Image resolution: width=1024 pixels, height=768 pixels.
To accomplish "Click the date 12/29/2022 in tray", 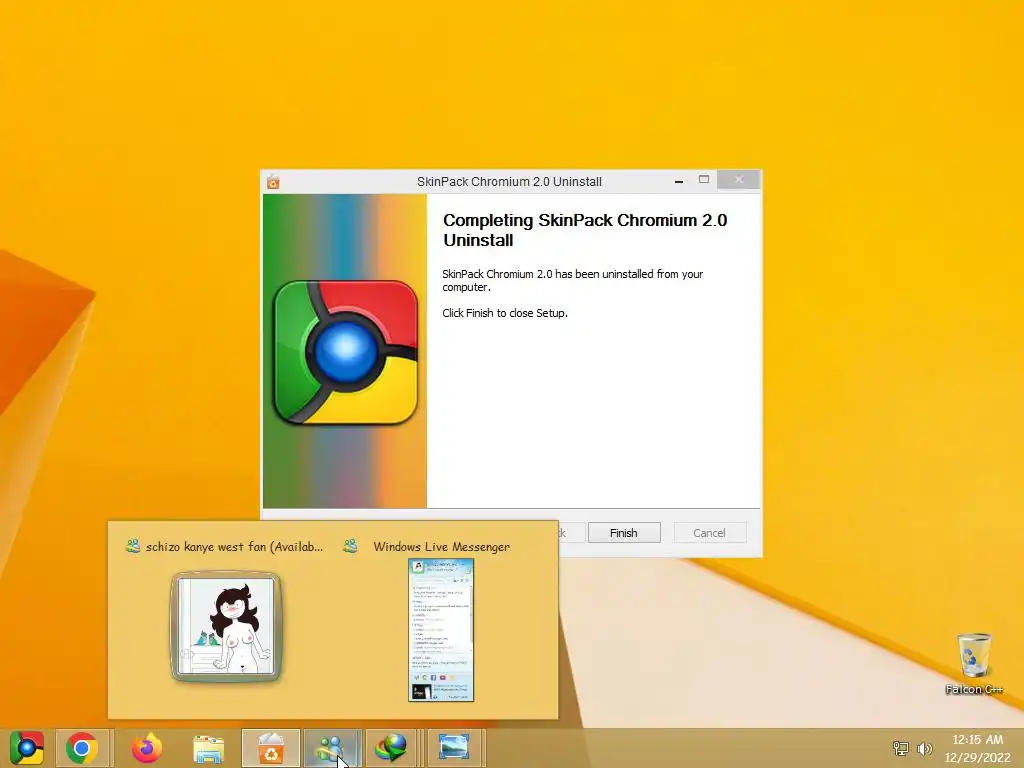I will click(x=978, y=758).
